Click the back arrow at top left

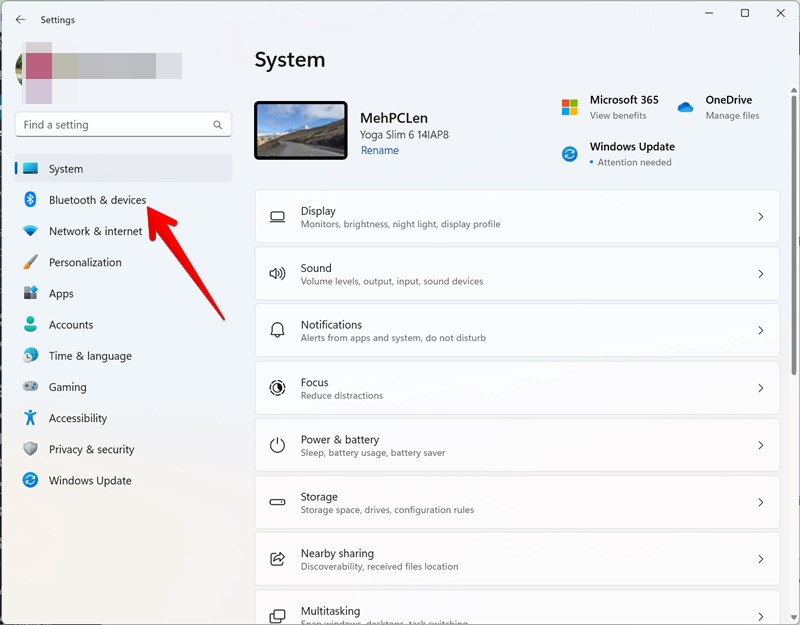20,19
